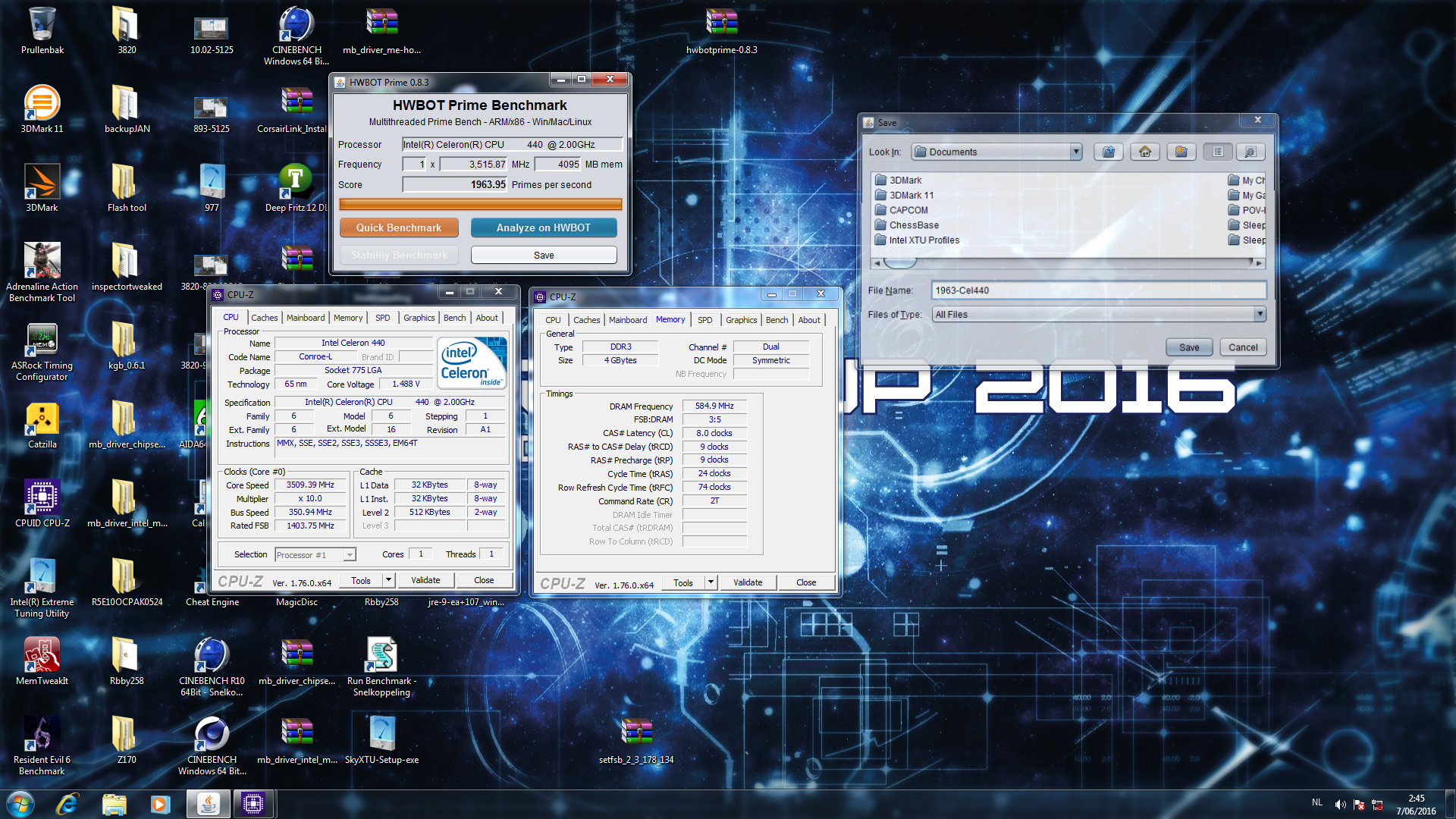1456x819 pixels.
Task: Switch Save dialog to List view
Action: pyautogui.click(x=1218, y=152)
